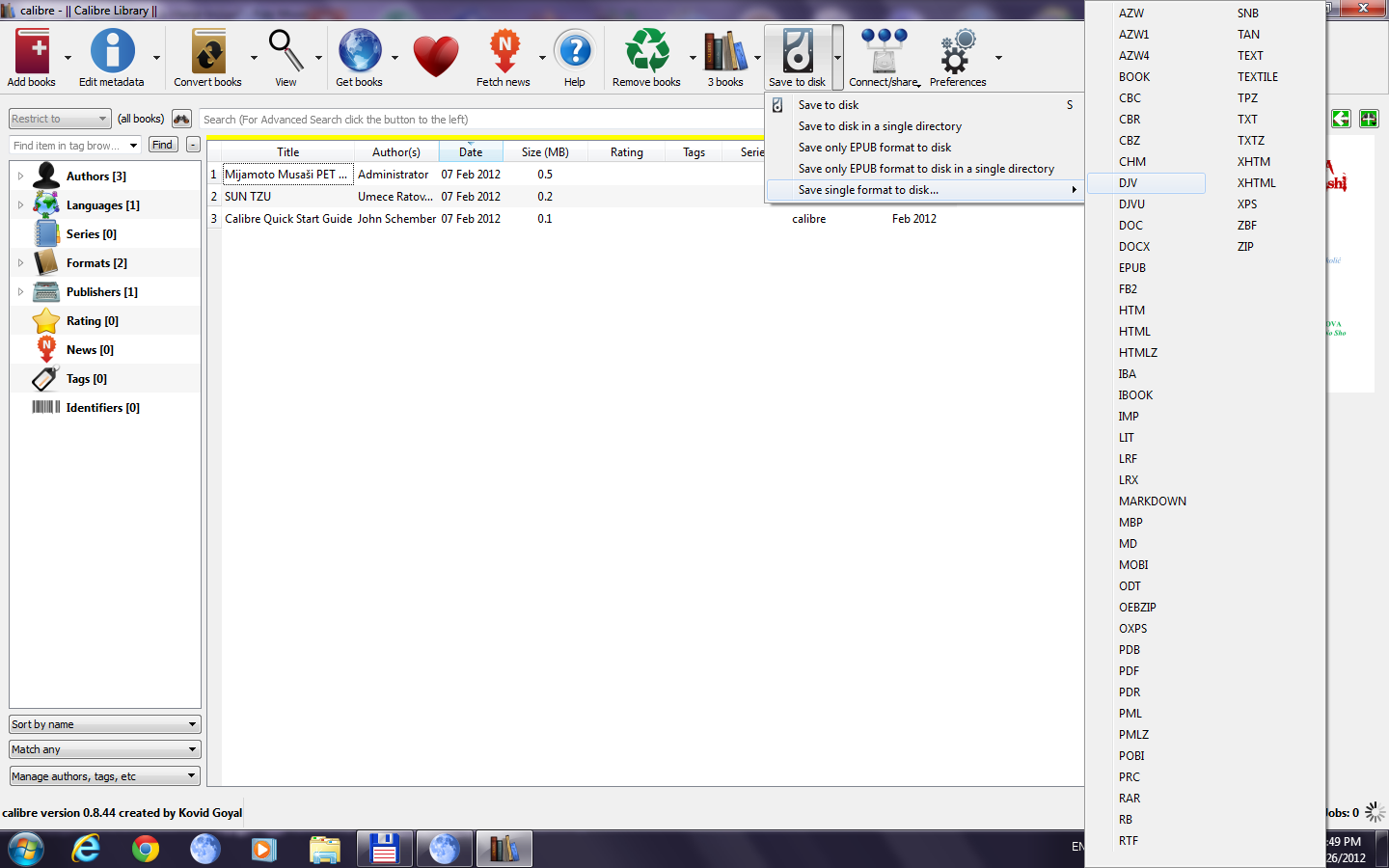This screenshot has height=868, width=1389.
Task: Click the News category icon
Action: pos(46,349)
